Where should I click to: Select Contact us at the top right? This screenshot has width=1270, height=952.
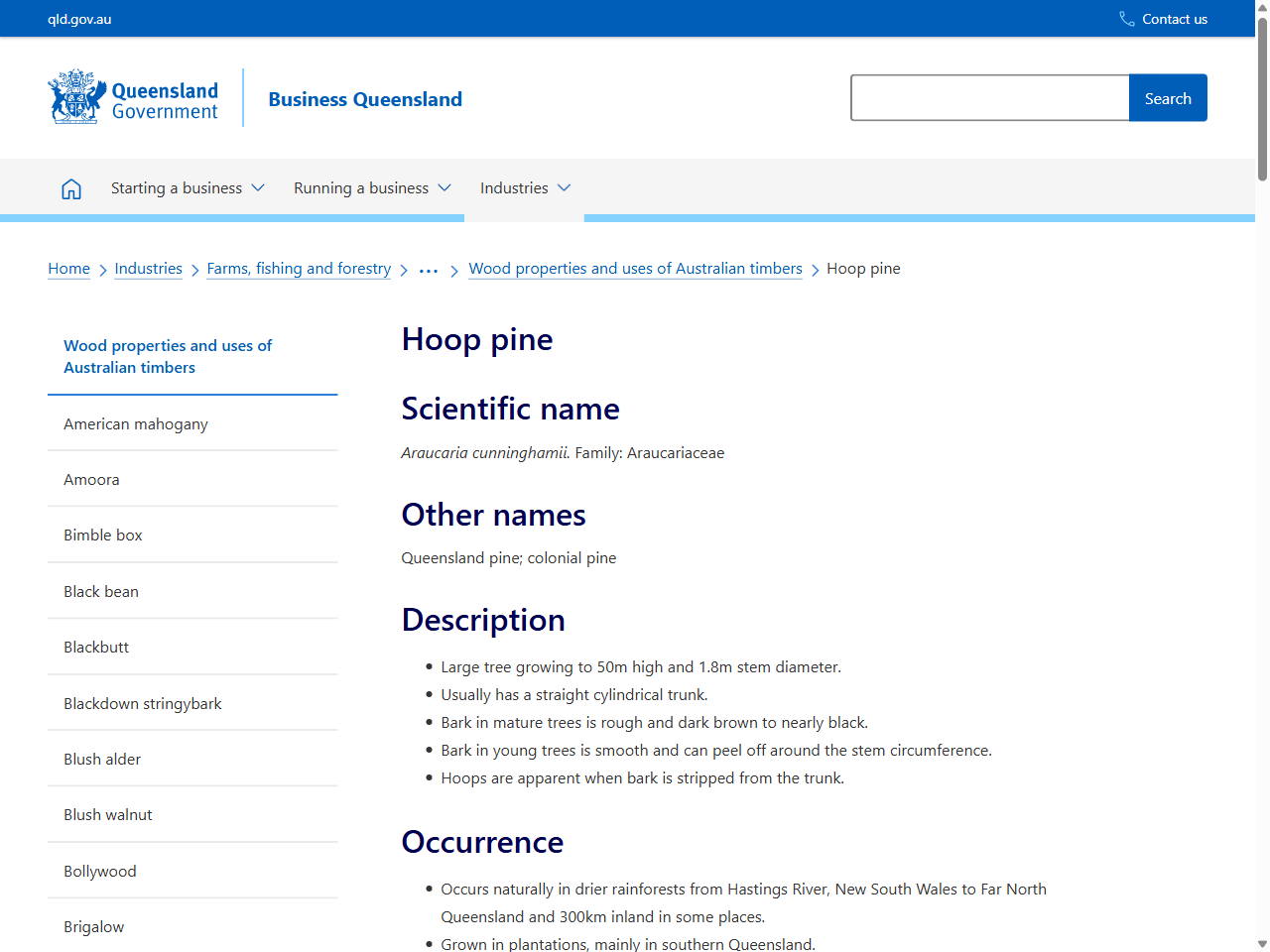coord(1175,18)
